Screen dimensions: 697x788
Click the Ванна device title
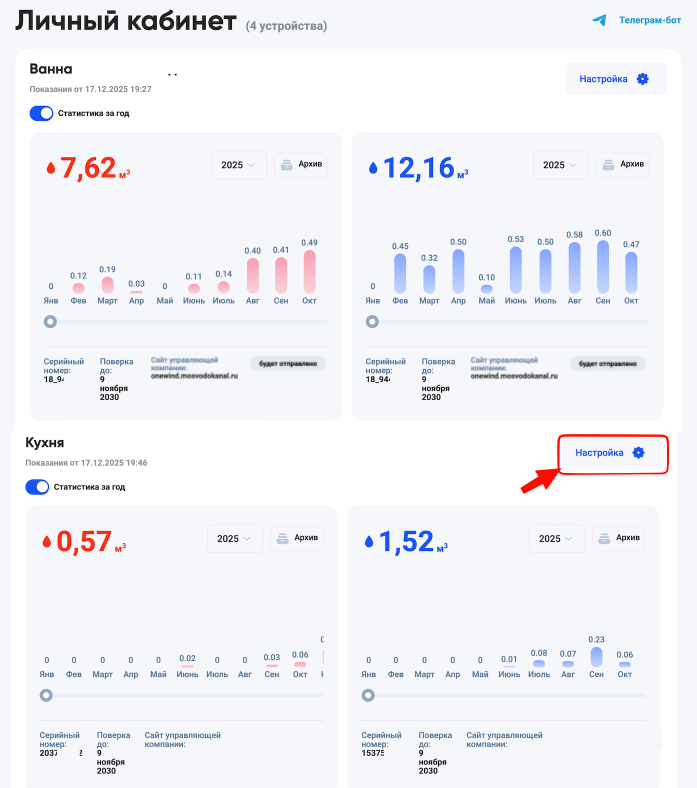click(x=51, y=69)
